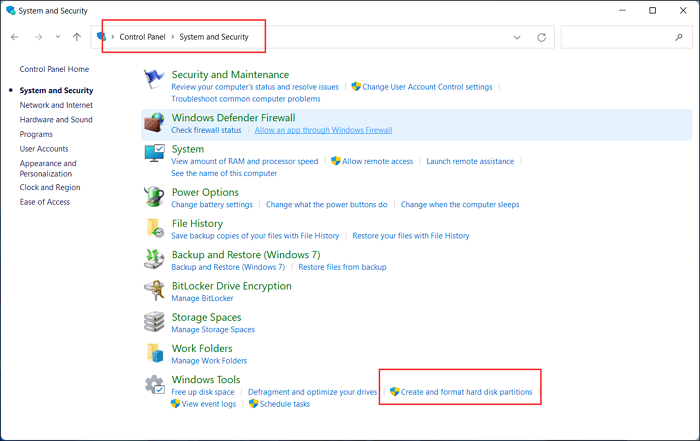Click Manage BitLocker
This screenshot has height=441, width=700.
click(x=202, y=299)
